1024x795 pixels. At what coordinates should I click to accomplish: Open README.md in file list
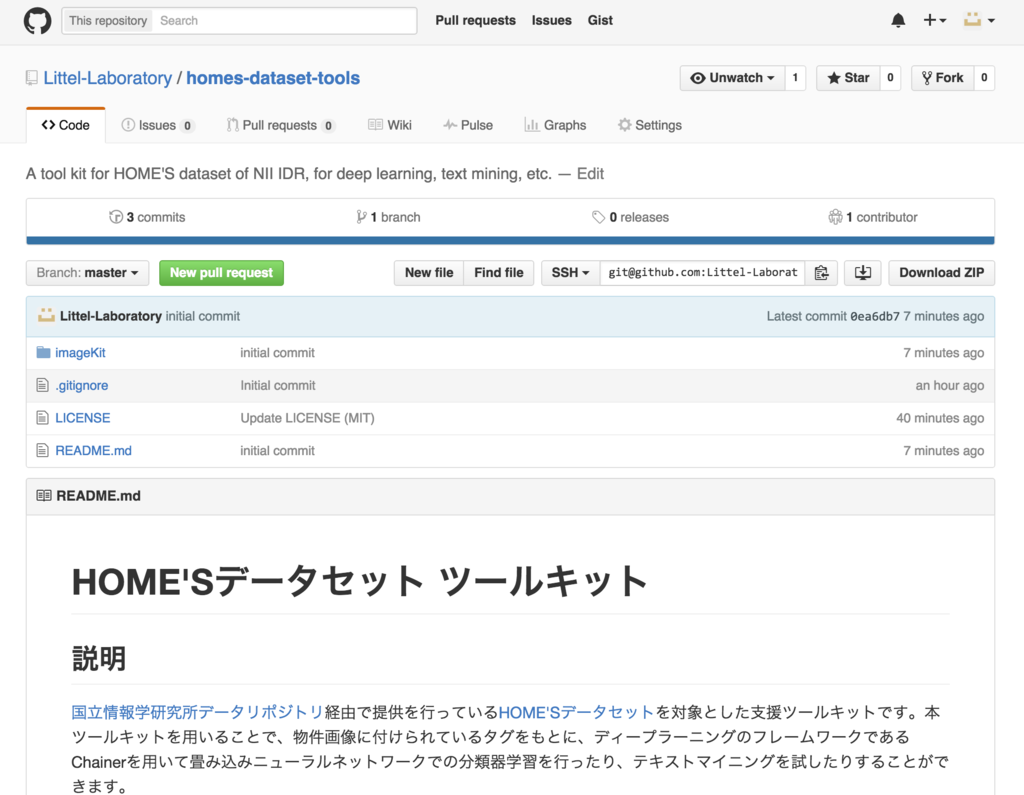point(93,451)
